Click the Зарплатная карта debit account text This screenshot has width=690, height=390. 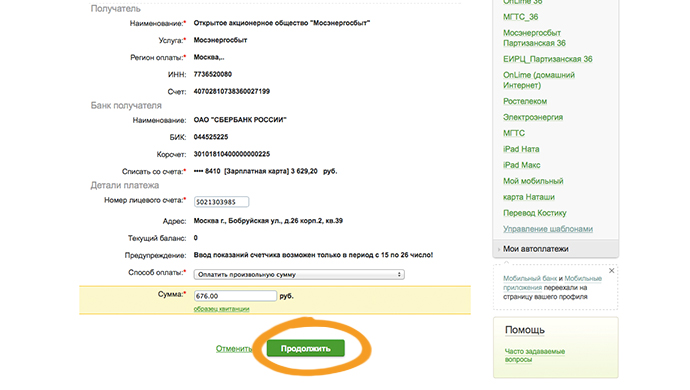coord(265,171)
